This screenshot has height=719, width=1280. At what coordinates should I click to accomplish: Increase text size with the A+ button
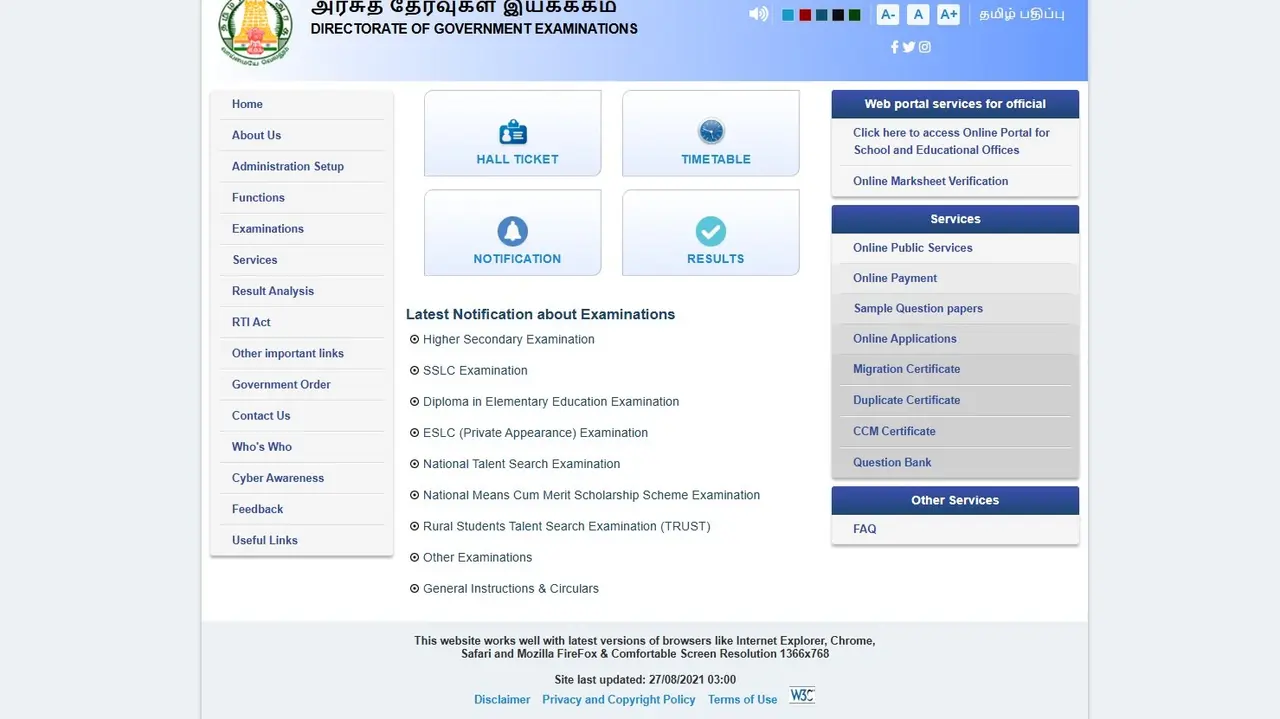pyautogui.click(x=947, y=14)
